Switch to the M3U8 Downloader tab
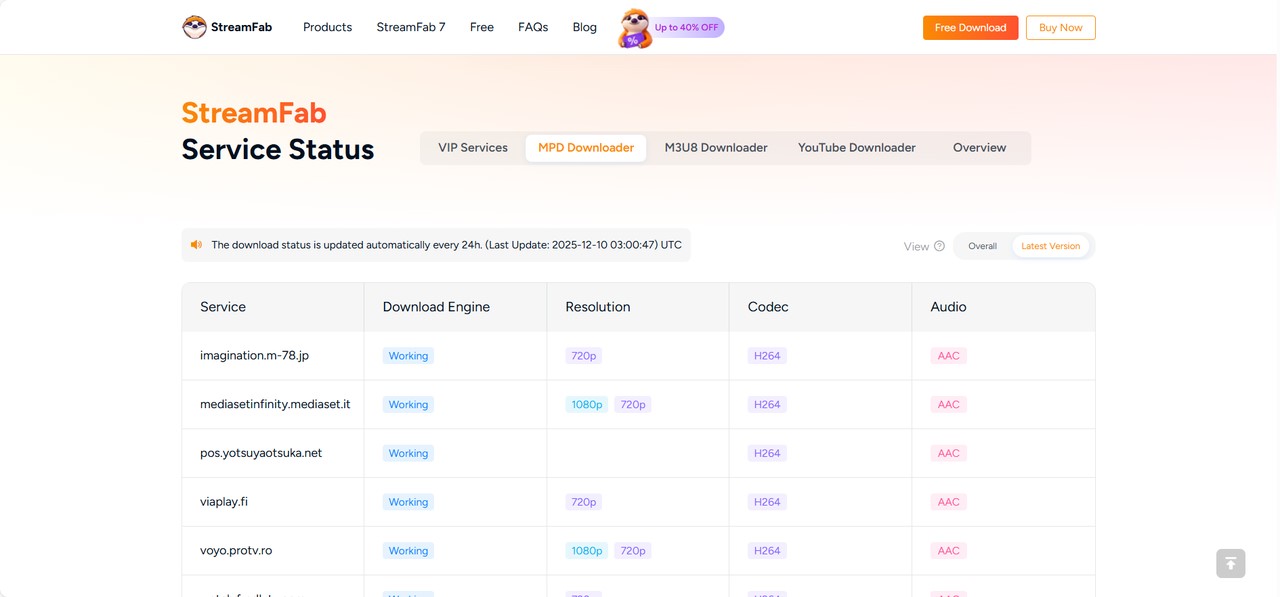This screenshot has height=597, width=1280. point(716,148)
